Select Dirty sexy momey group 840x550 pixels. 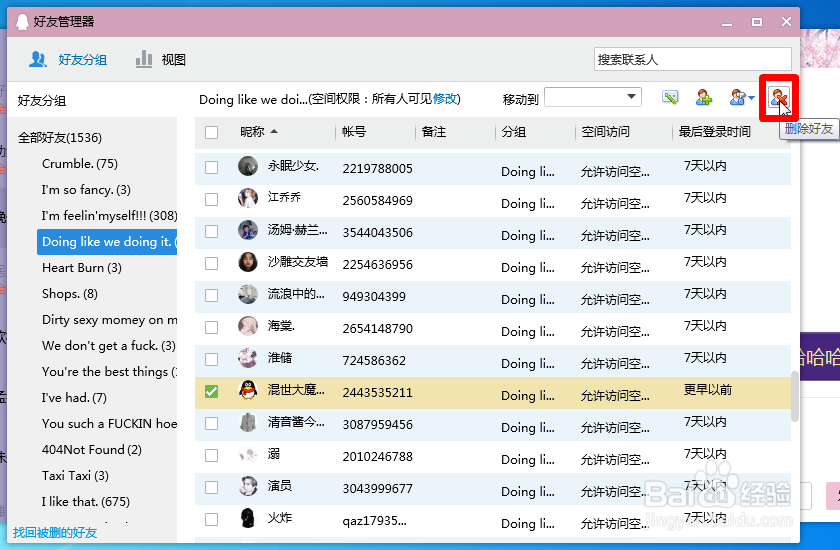click(x=109, y=320)
